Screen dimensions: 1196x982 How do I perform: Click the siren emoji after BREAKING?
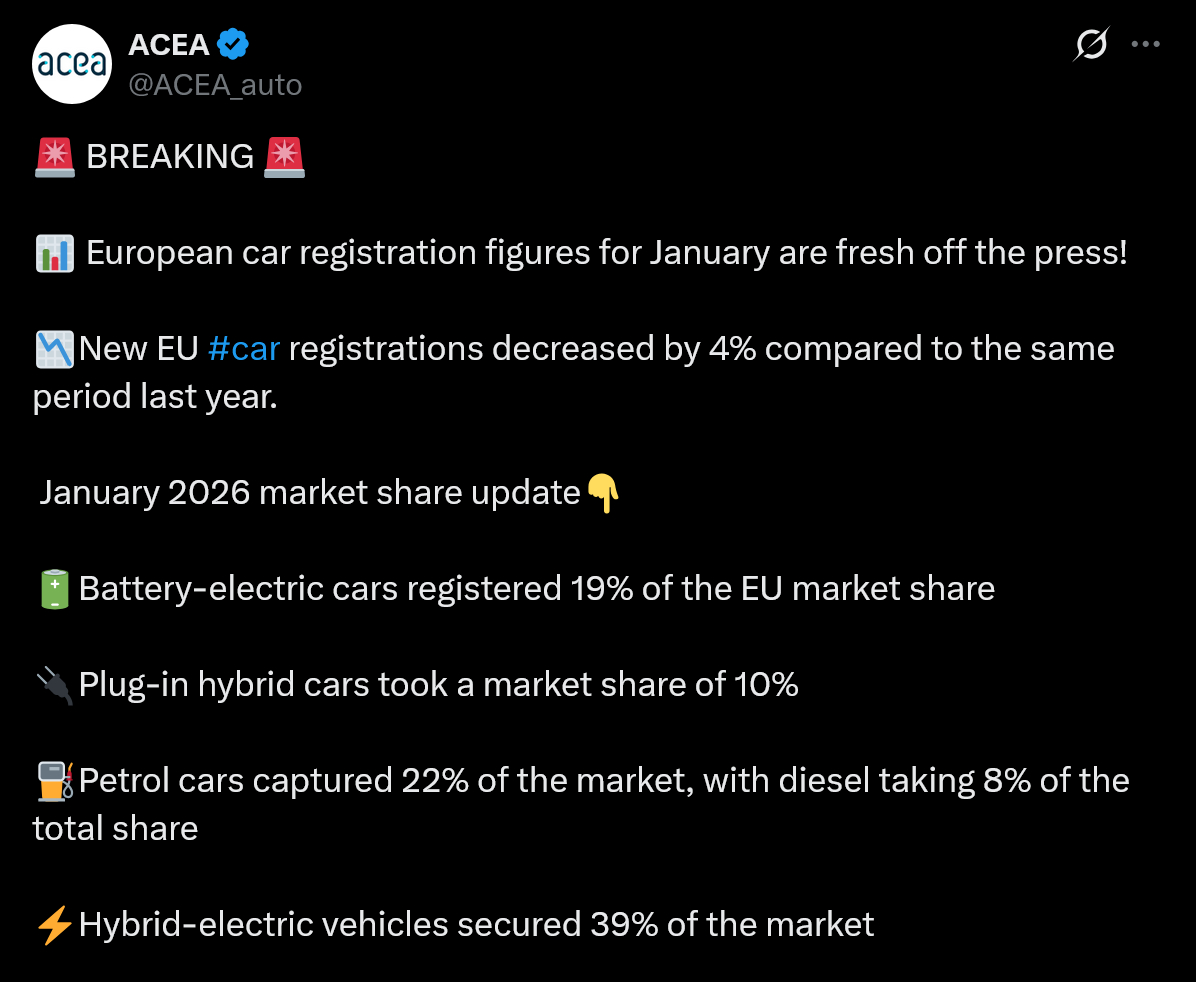click(283, 157)
